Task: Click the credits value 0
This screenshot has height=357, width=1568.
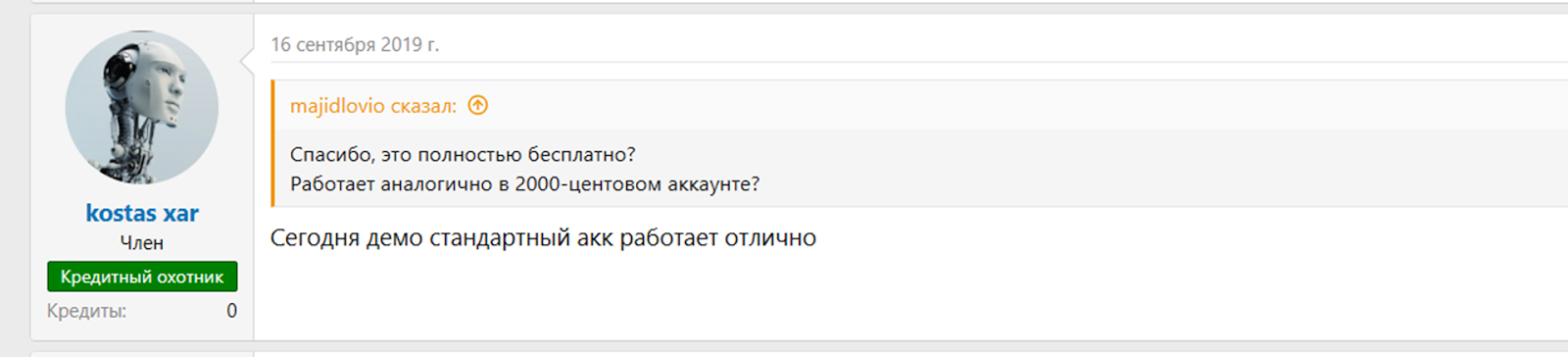Action: [231, 311]
